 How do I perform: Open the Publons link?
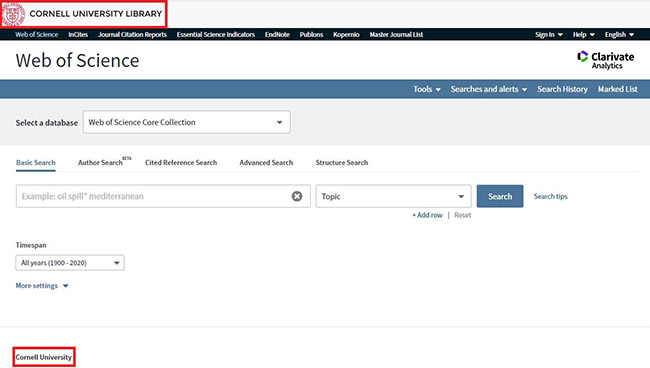click(311, 34)
